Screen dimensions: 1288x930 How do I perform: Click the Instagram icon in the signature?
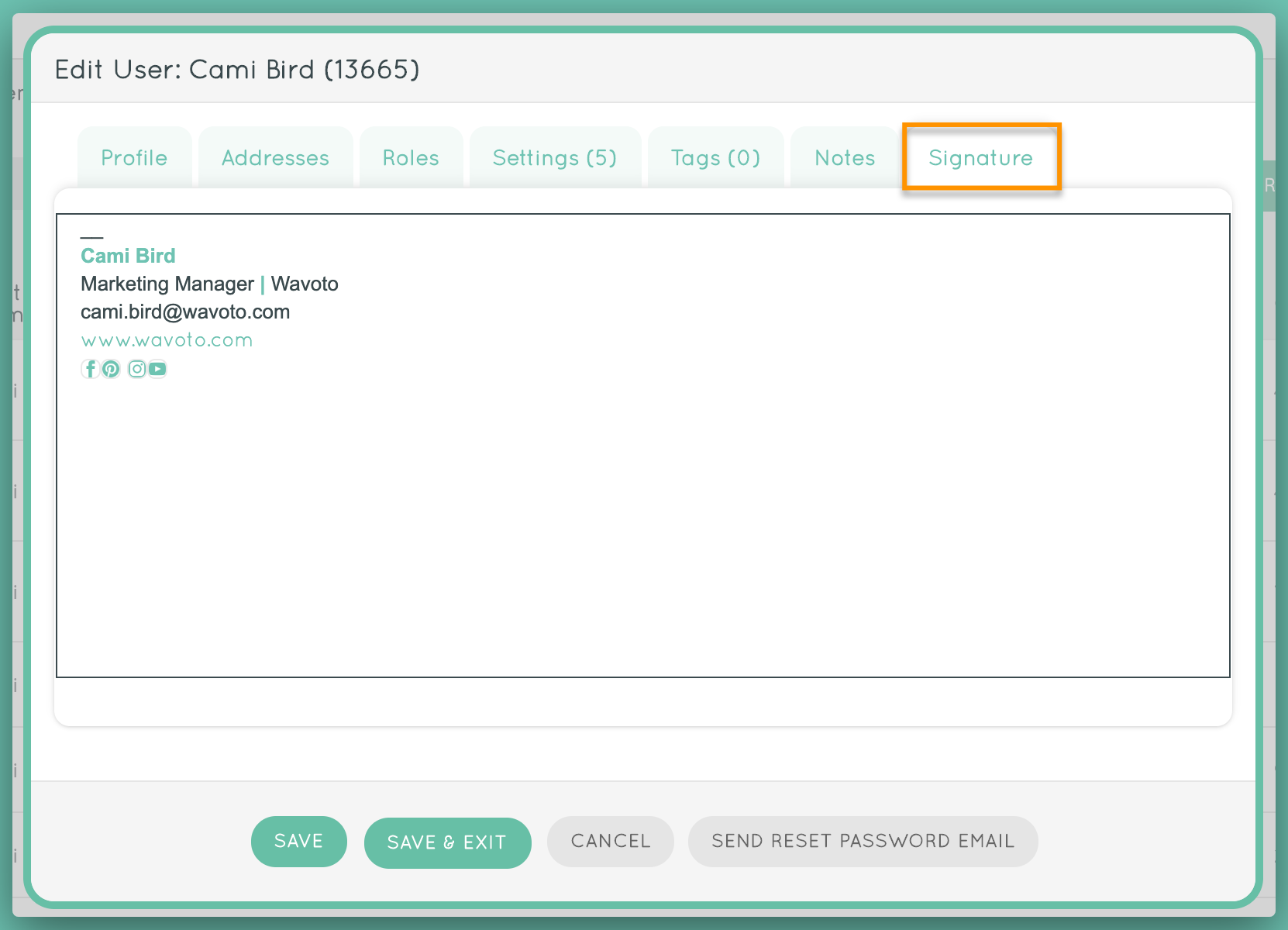[x=137, y=369]
